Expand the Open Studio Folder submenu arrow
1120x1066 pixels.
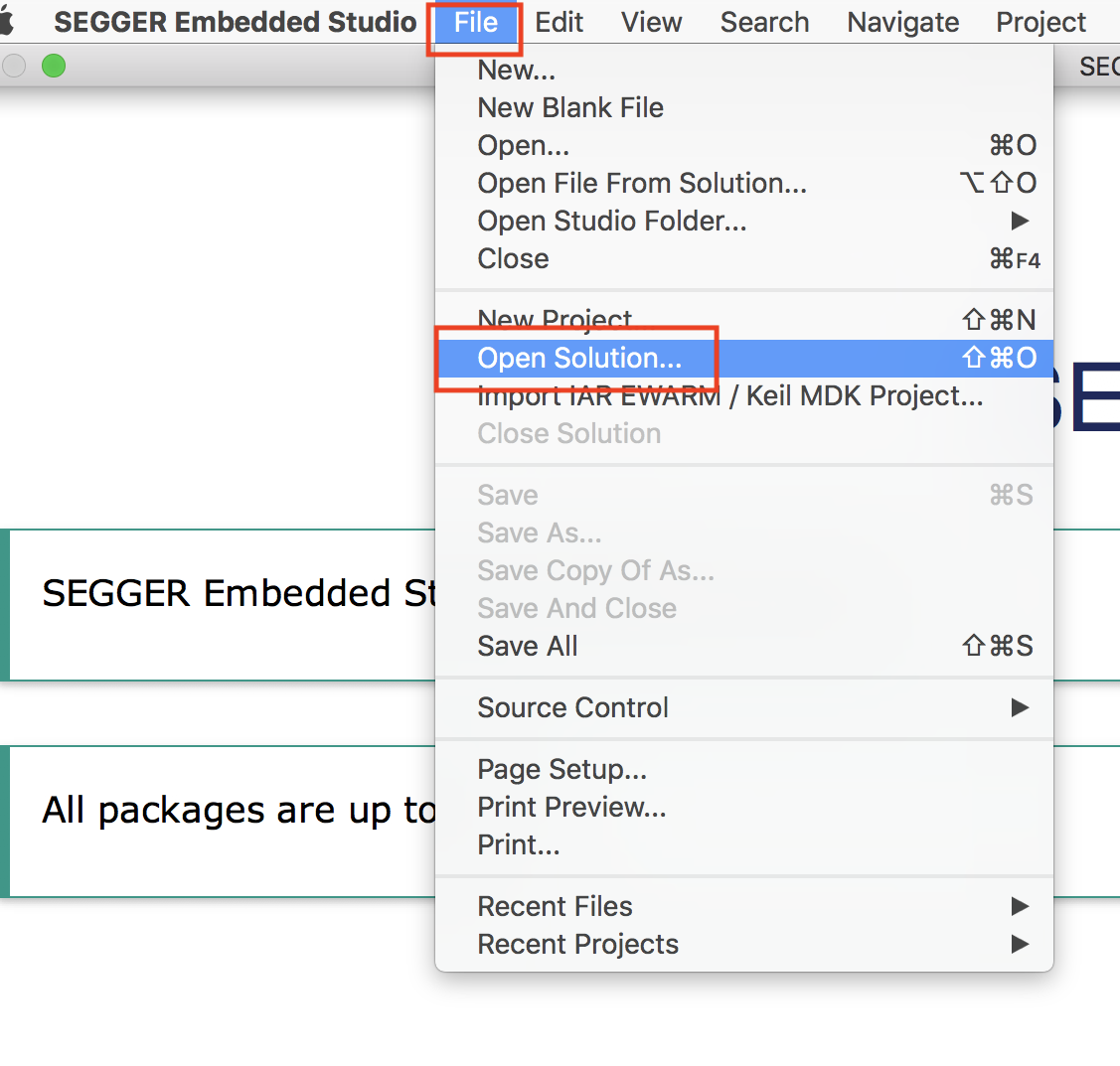1020,221
